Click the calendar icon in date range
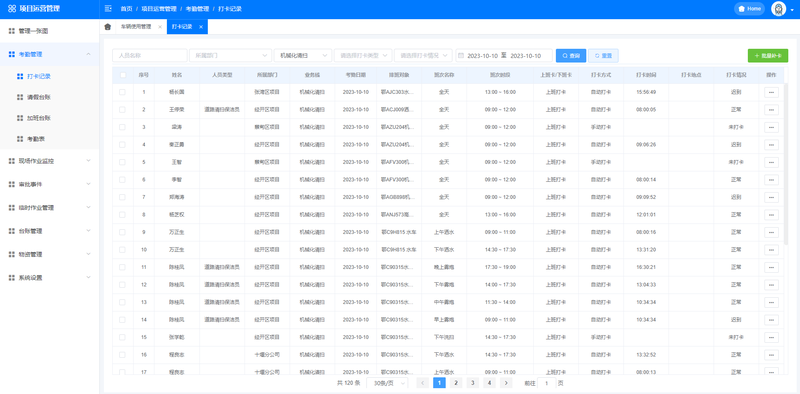Viewport: 800px width, 394px height. [x=460, y=55]
